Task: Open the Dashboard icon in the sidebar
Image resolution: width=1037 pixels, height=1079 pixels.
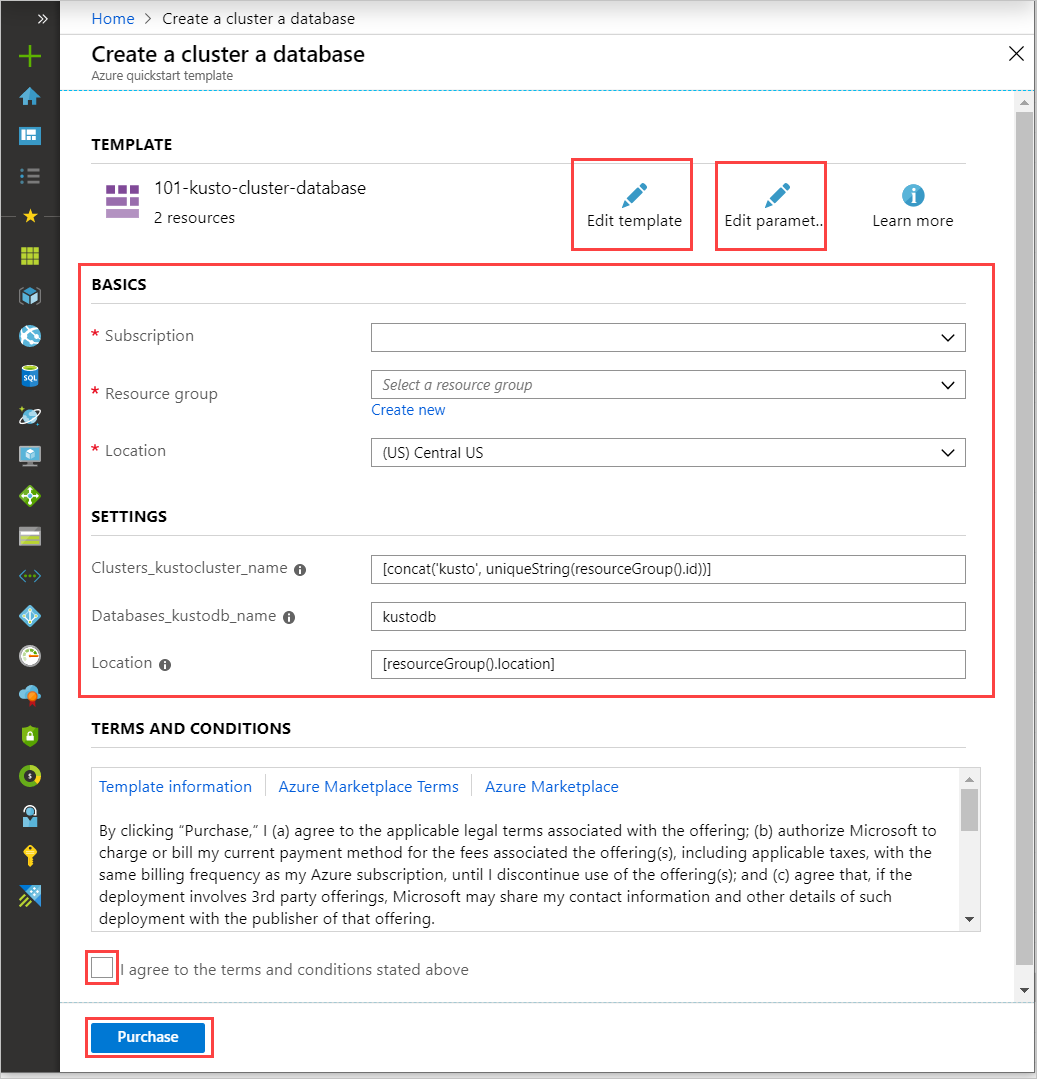Action: click(x=30, y=136)
